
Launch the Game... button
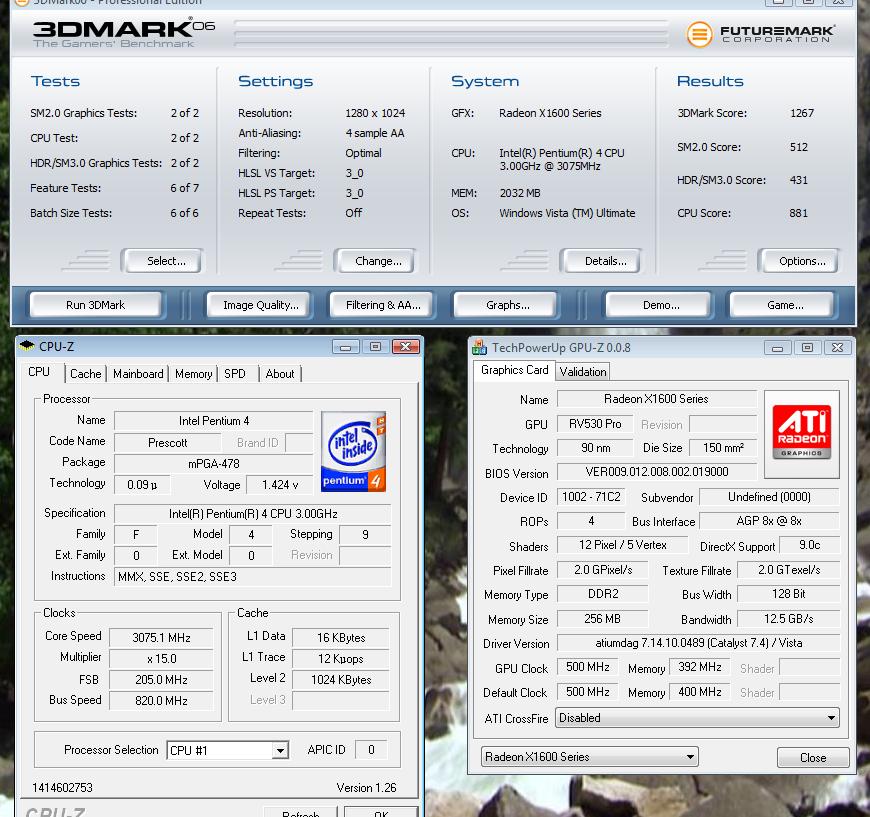783,305
